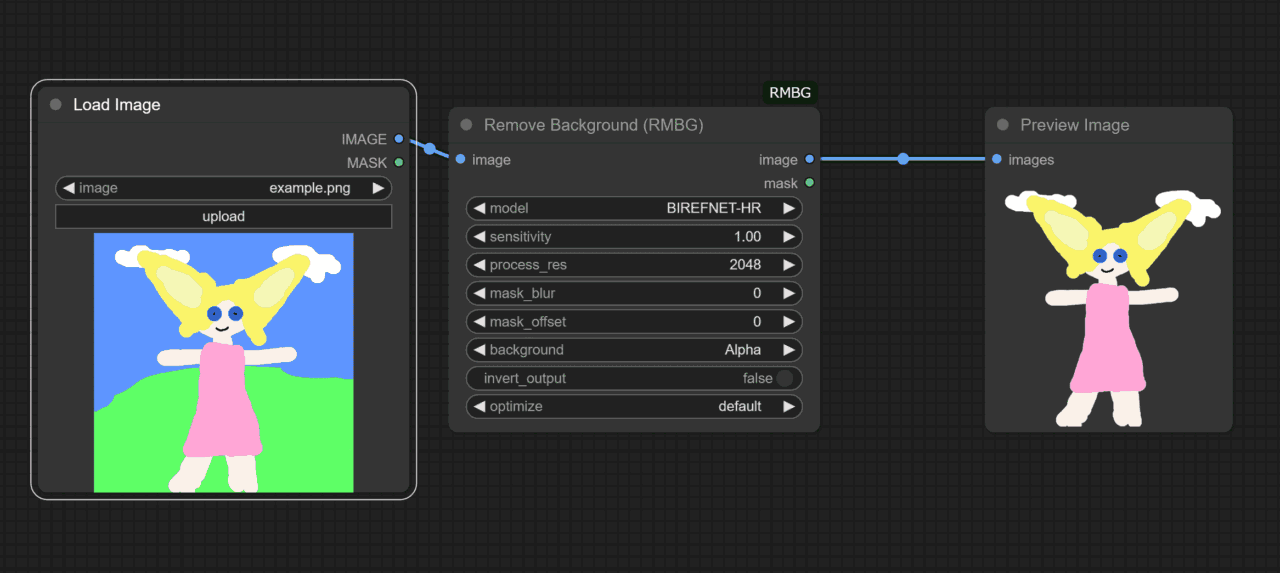The image size is (1280, 573).
Task: Click the mask output socket on RMBG node
Action: 809,183
